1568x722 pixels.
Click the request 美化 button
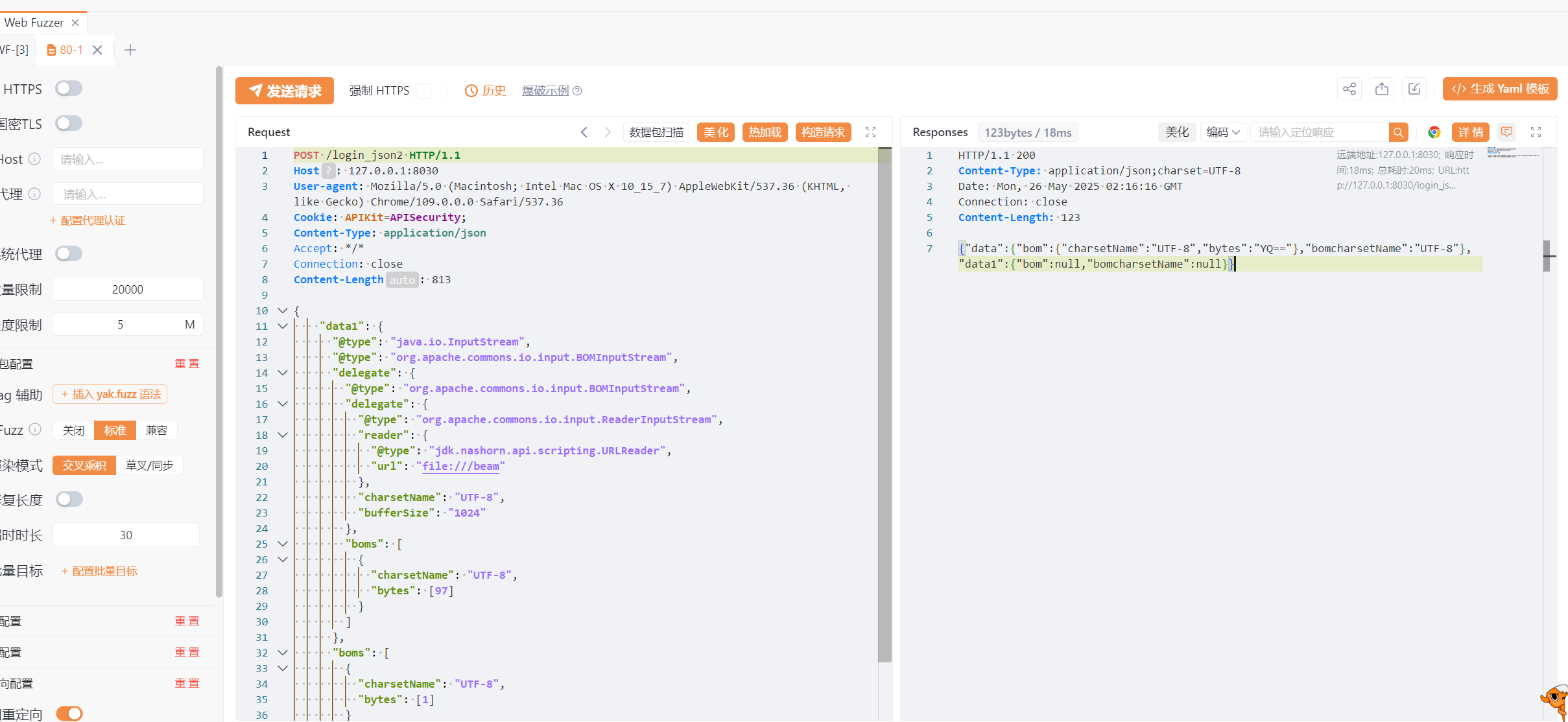click(x=716, y=132)
